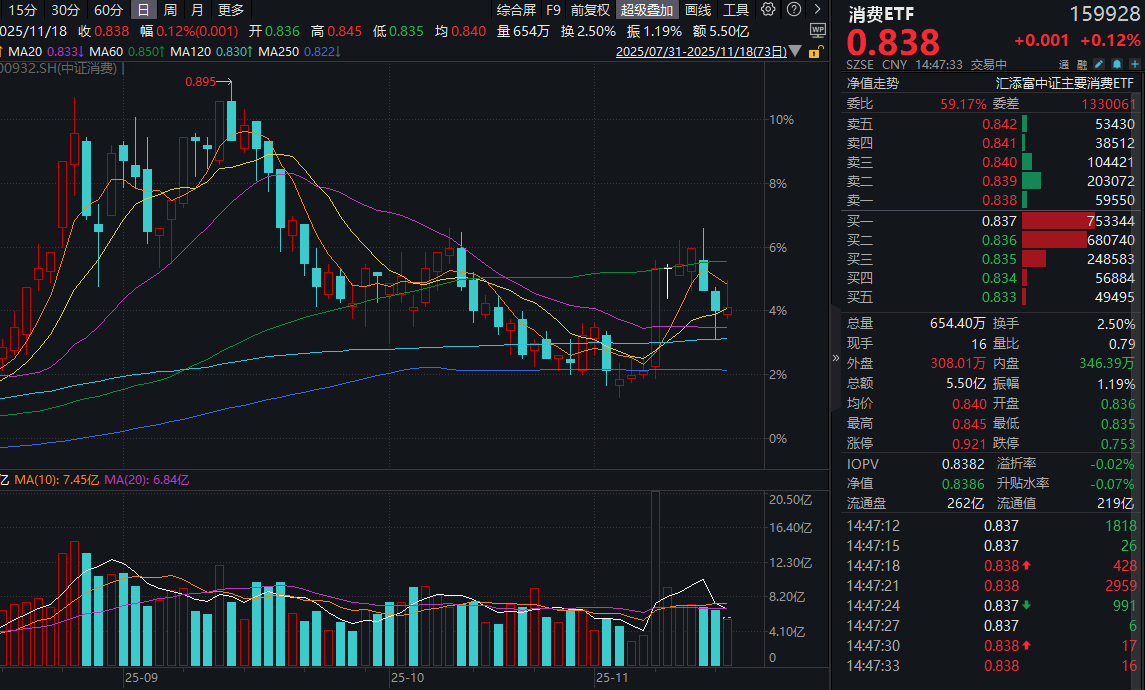This screenshot has height=690, width=1145.
Task: Open the chart settings gear icon
Action: pos(767,10)
